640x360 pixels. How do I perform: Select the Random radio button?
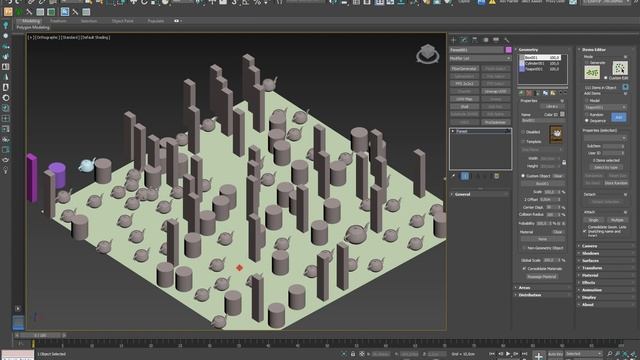[x=587, y=115]
